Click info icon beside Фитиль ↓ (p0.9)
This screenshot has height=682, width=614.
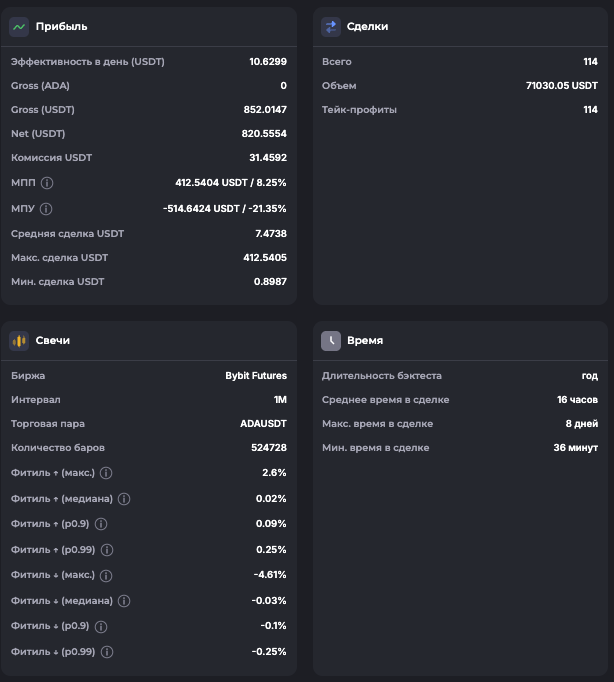pos(101,626)
